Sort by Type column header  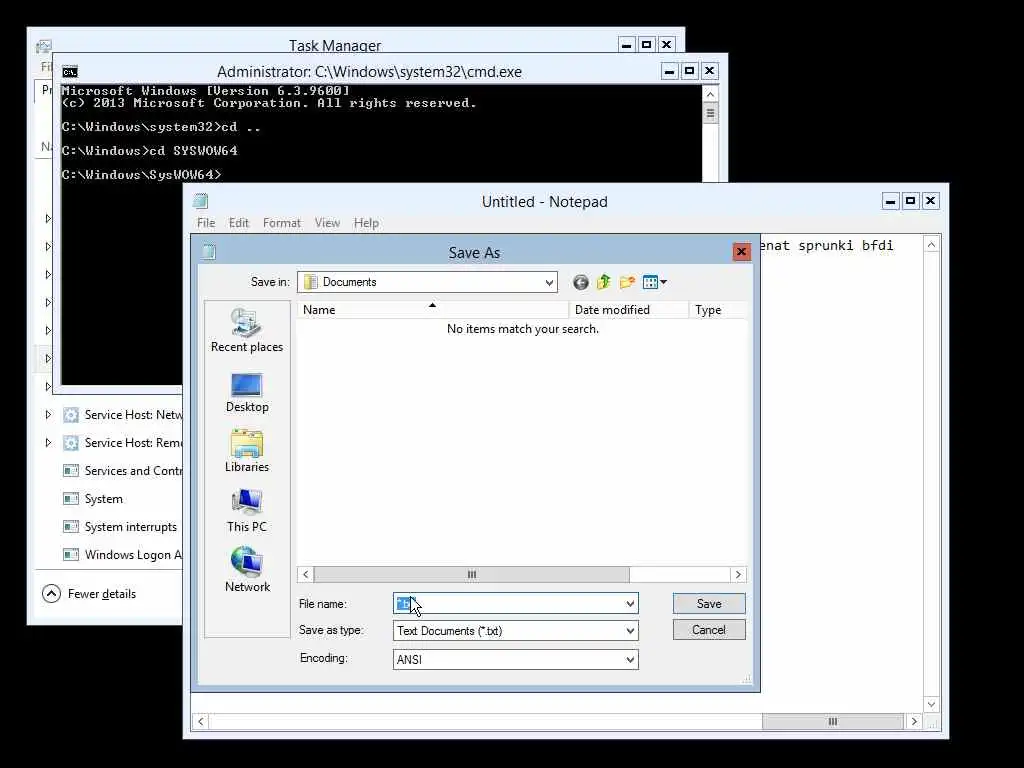click(x=718, y=310)
